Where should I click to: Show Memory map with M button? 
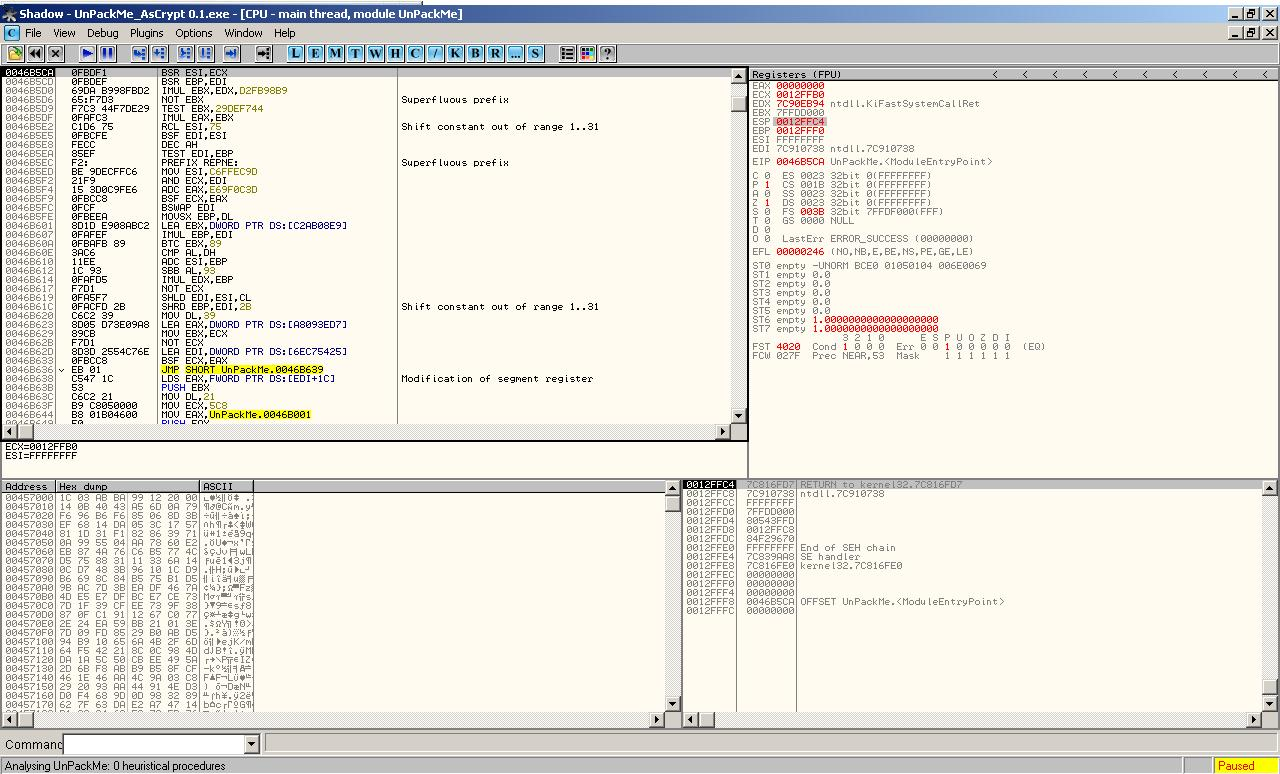(x=335, y=53)
